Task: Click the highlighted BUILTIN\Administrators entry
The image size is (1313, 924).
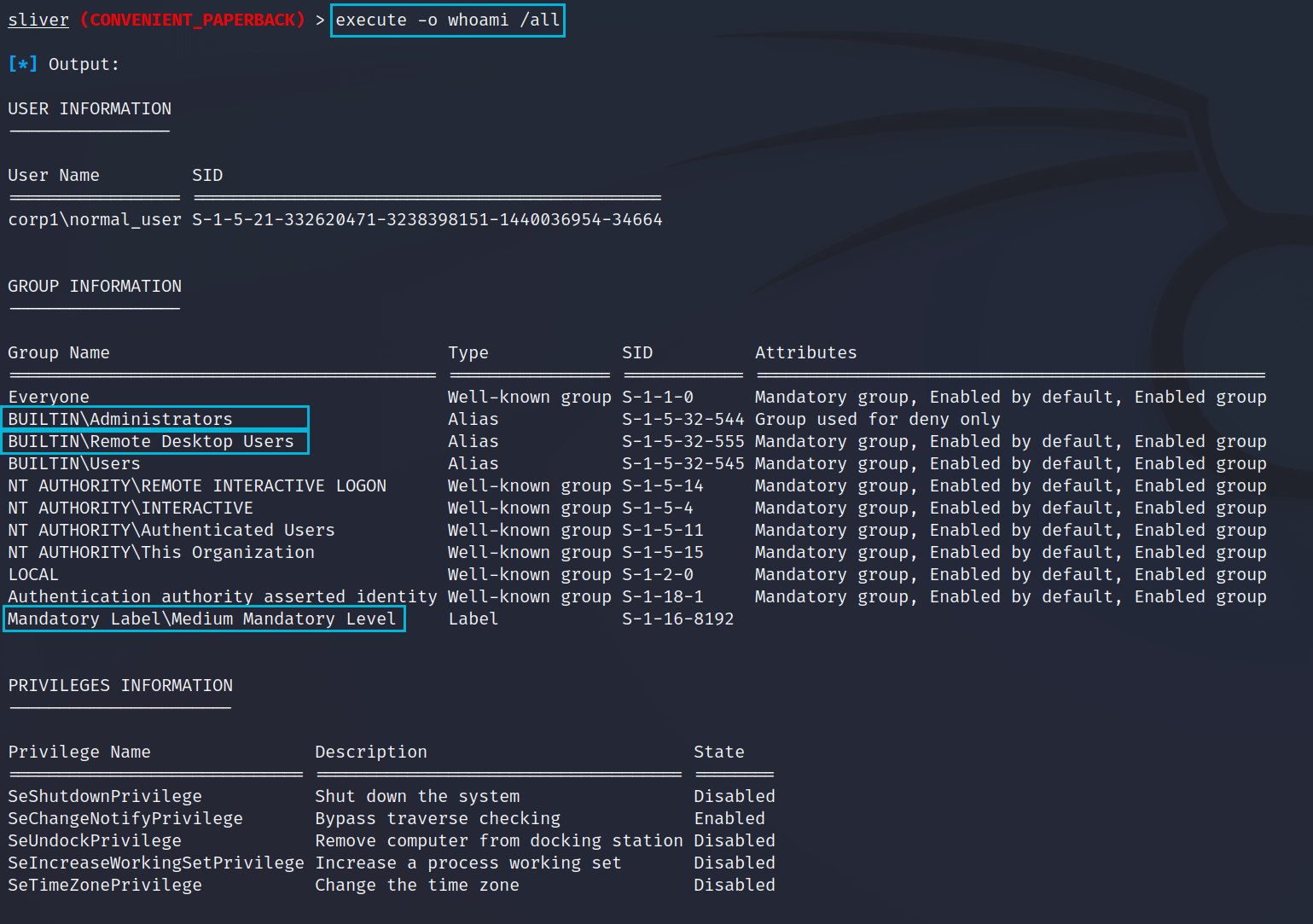Action: (120, 419)
